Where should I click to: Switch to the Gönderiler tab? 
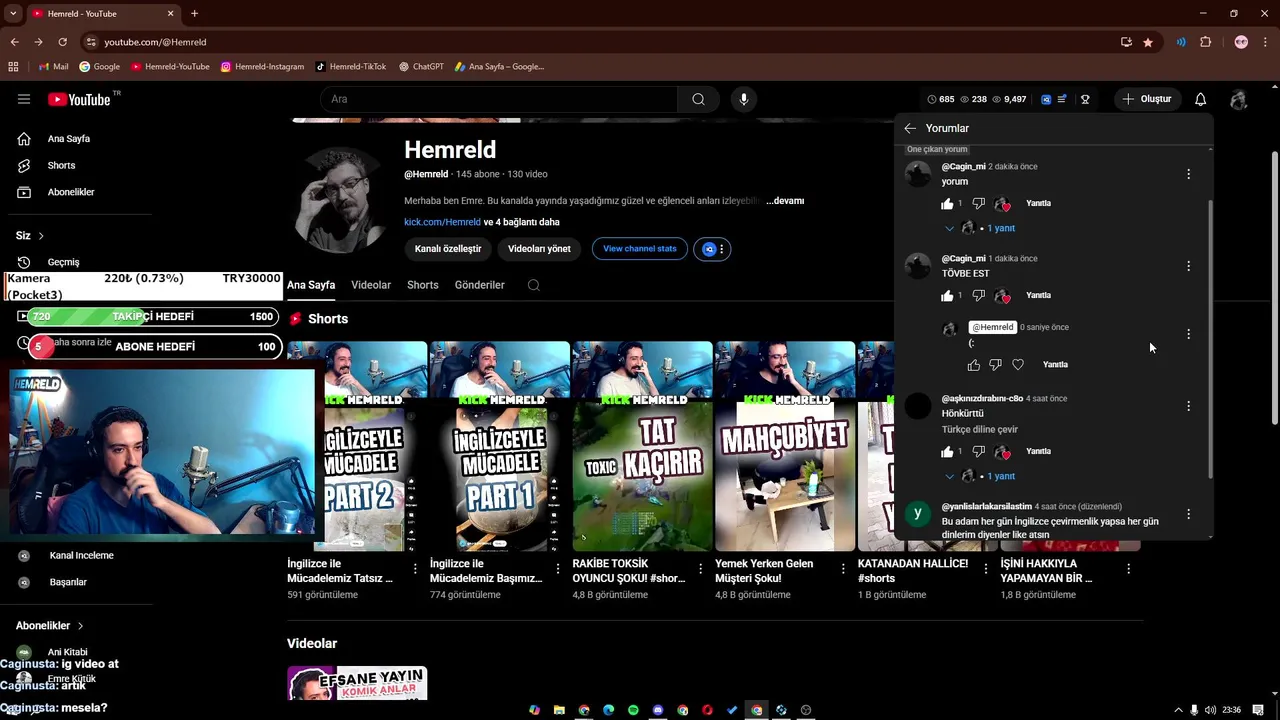pos(480,285)
